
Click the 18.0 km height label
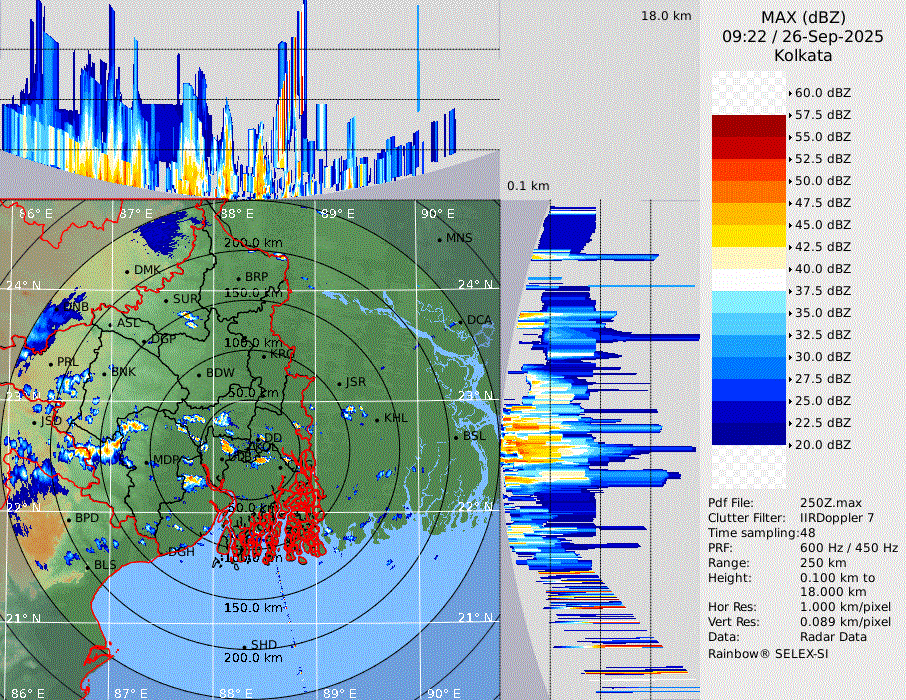click(666, 16)
